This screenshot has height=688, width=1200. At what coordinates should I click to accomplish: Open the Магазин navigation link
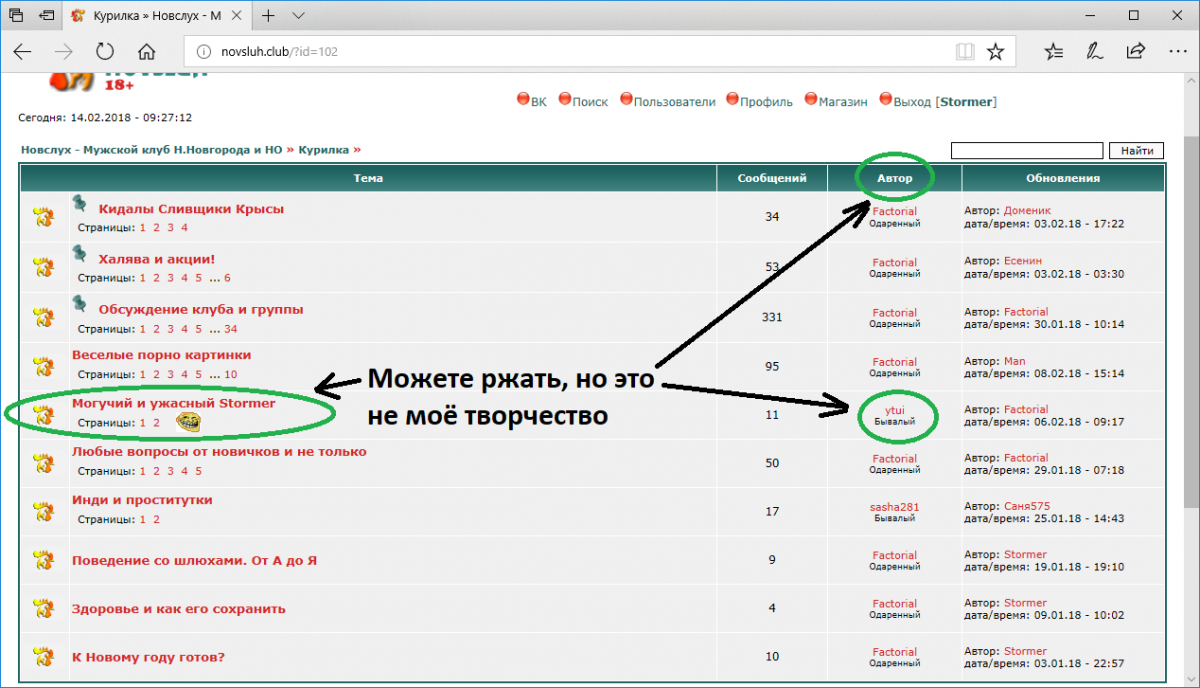842,101
